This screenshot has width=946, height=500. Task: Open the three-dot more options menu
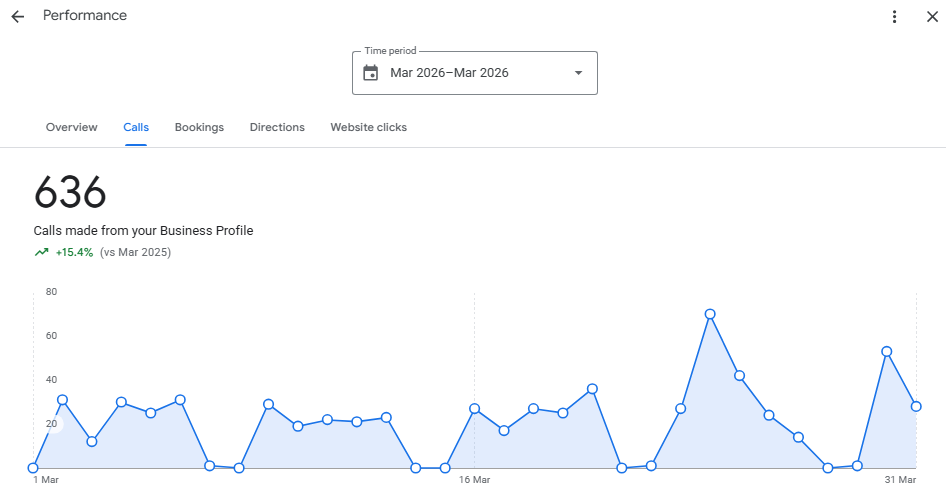tap(894, 16)
